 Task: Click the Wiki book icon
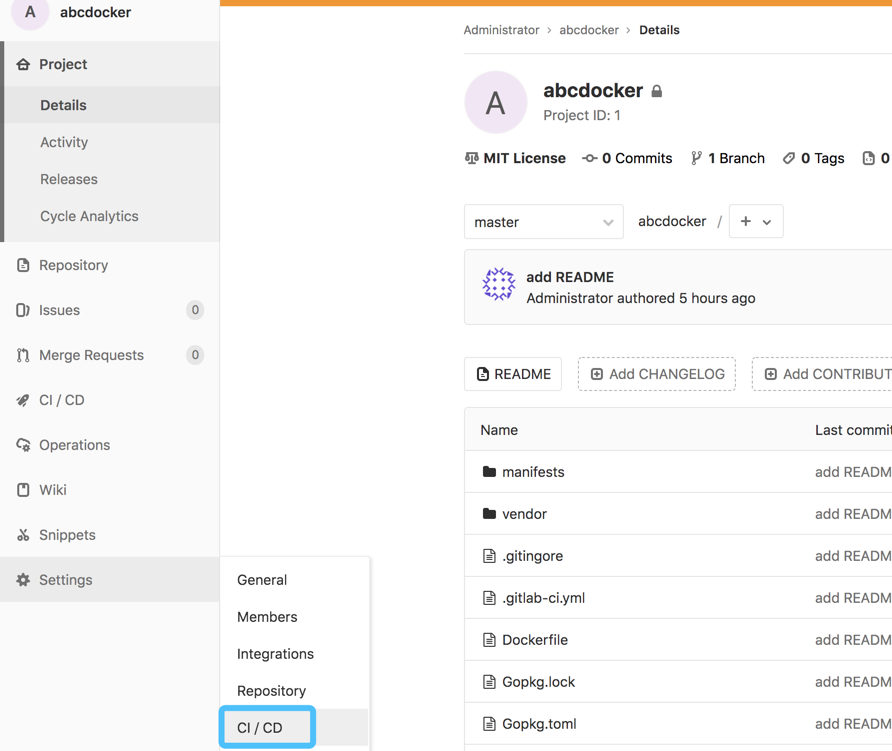[x=23, y=490]
